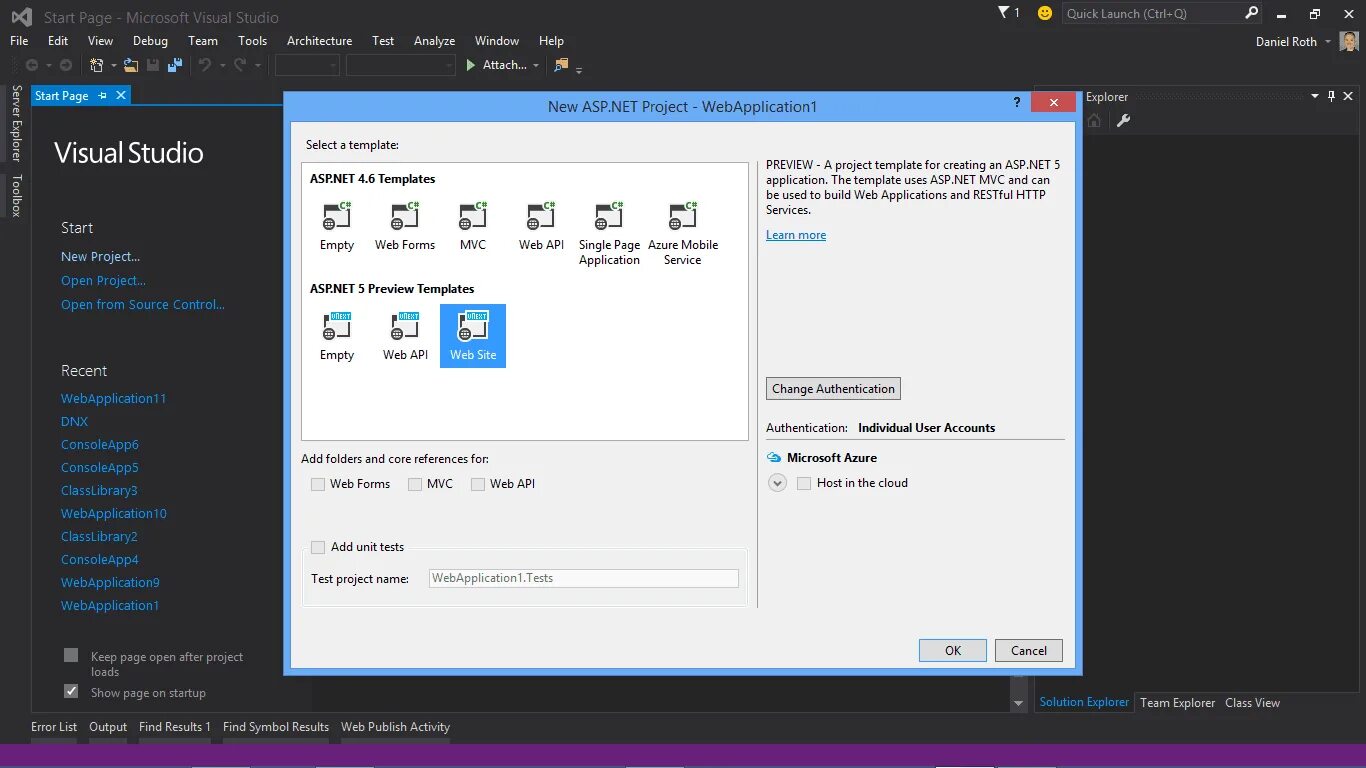Image resolution: width=1366 pixels, height=768 pixels.
Task: Click the Navigate Forward arrow icon
Action: 66,65
